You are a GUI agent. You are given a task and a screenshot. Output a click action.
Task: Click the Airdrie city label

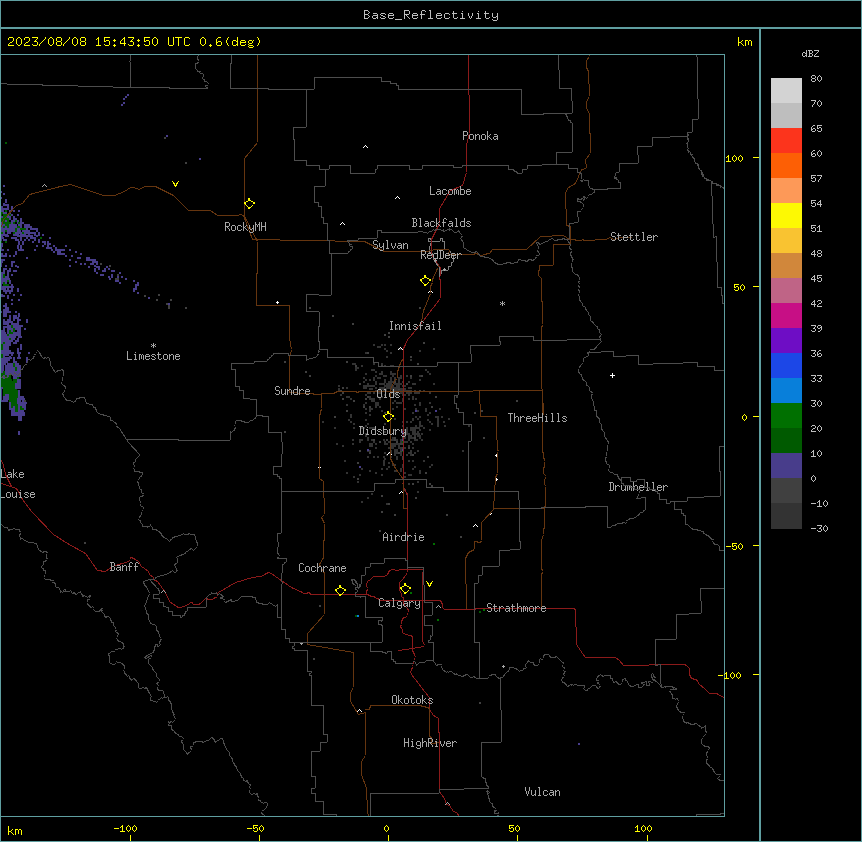pos(404,537)
